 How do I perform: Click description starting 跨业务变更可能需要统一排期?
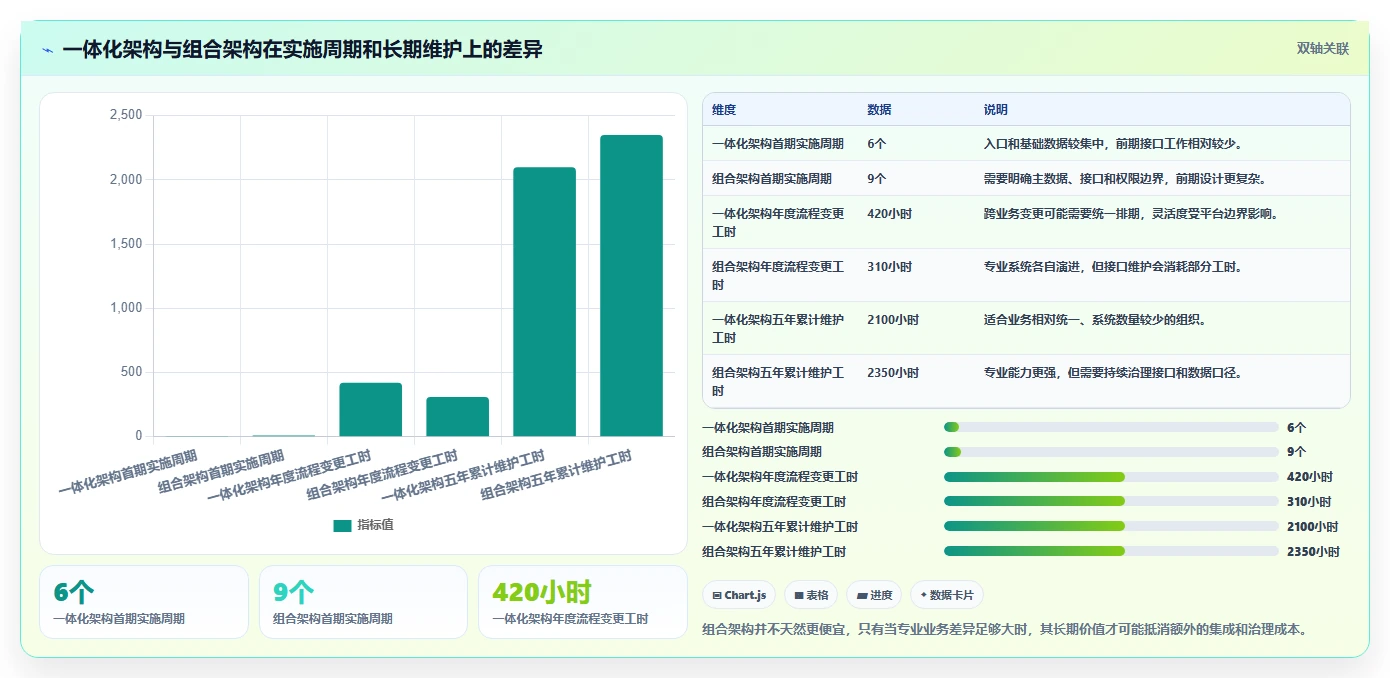coord(1134,214)
